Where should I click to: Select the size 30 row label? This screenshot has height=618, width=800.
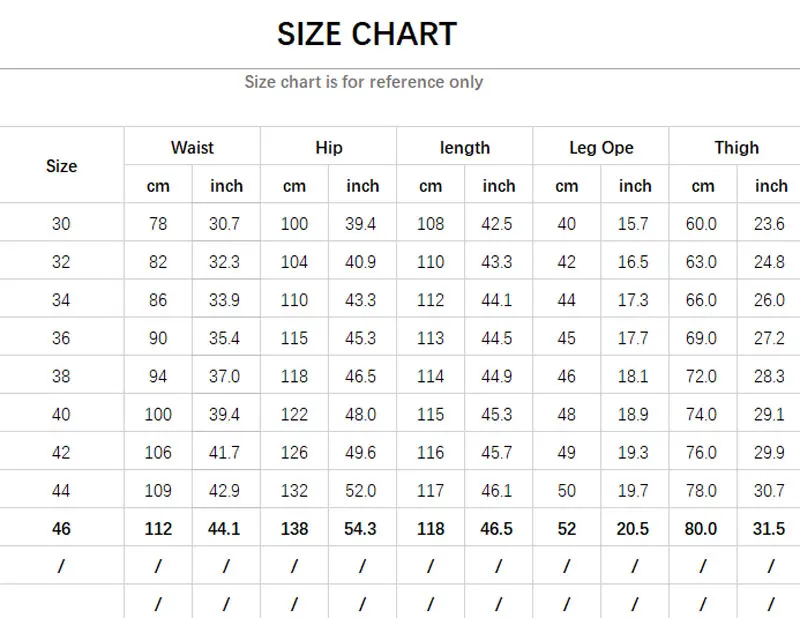61,224
